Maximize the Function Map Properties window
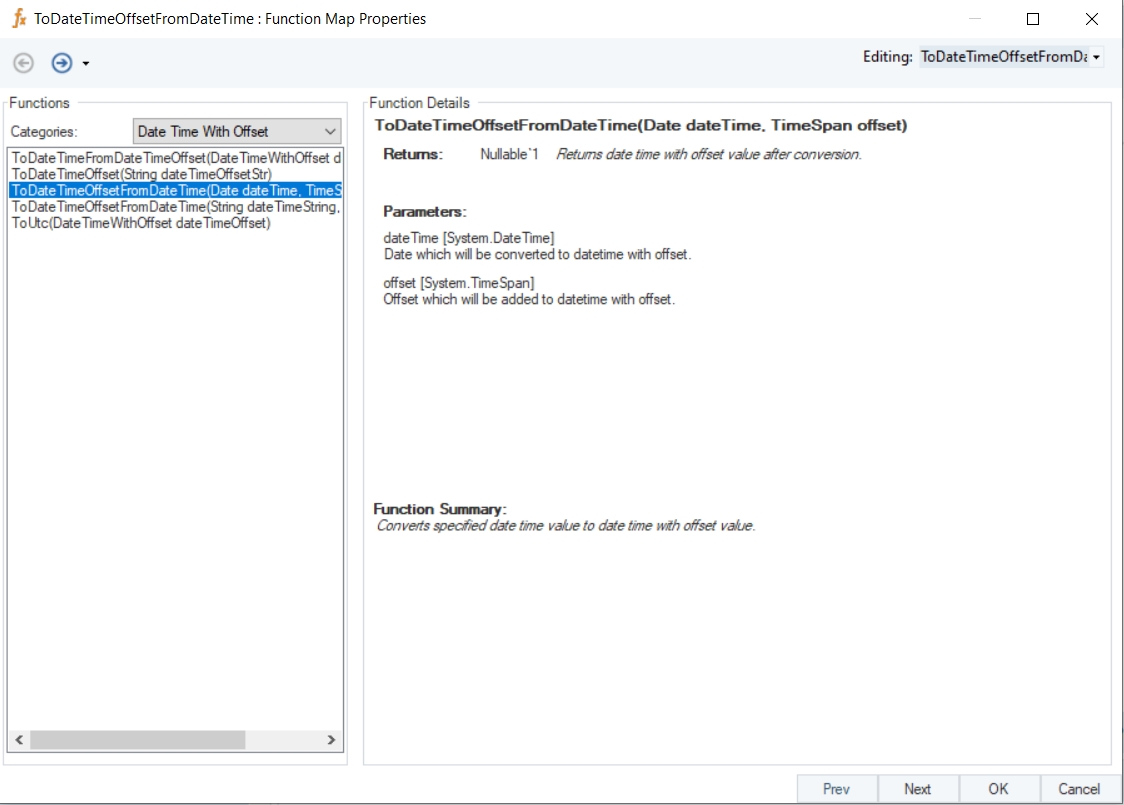Screen dimensions: 1124x805 pos(1033,19)
